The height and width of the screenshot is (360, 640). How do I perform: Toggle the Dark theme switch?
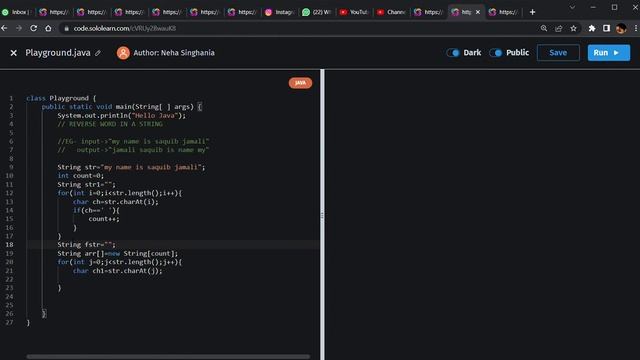point(453,53)
